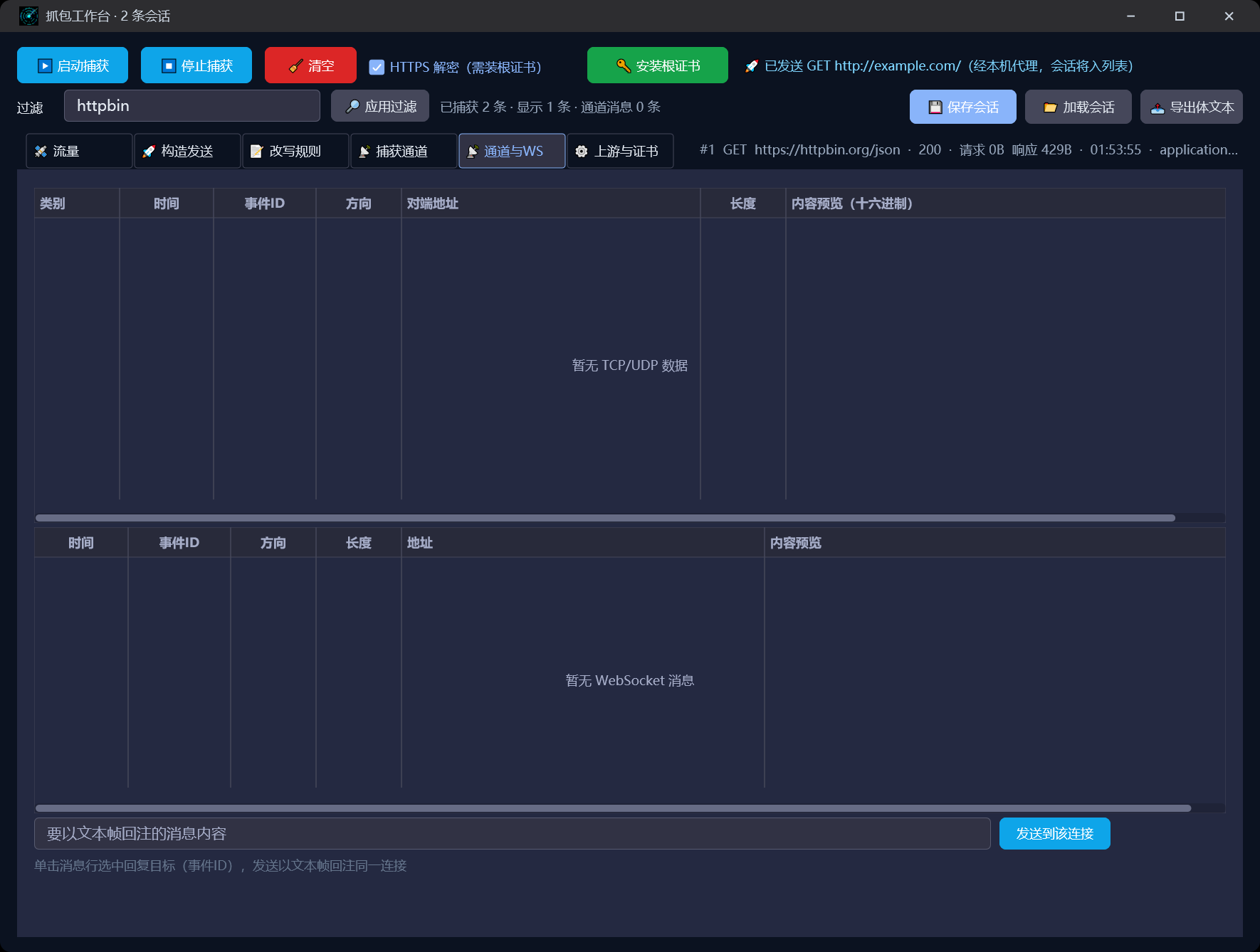Click the 内容预览（十六进制） column header
This screenshot has height=952, width=1260.
pos(1005,203)
